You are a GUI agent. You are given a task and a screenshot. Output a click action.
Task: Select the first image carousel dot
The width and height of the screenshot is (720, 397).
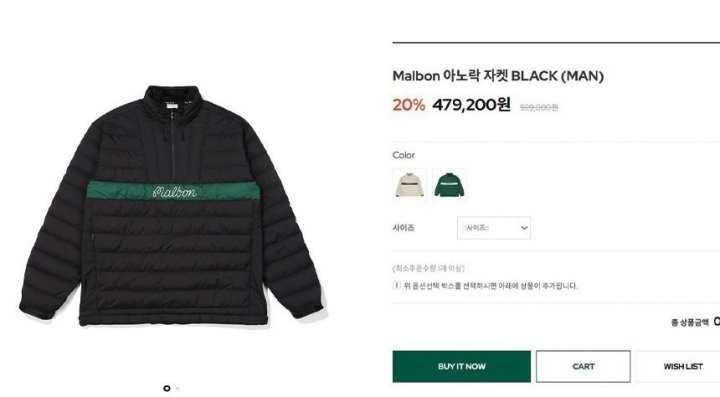[167, 388]
